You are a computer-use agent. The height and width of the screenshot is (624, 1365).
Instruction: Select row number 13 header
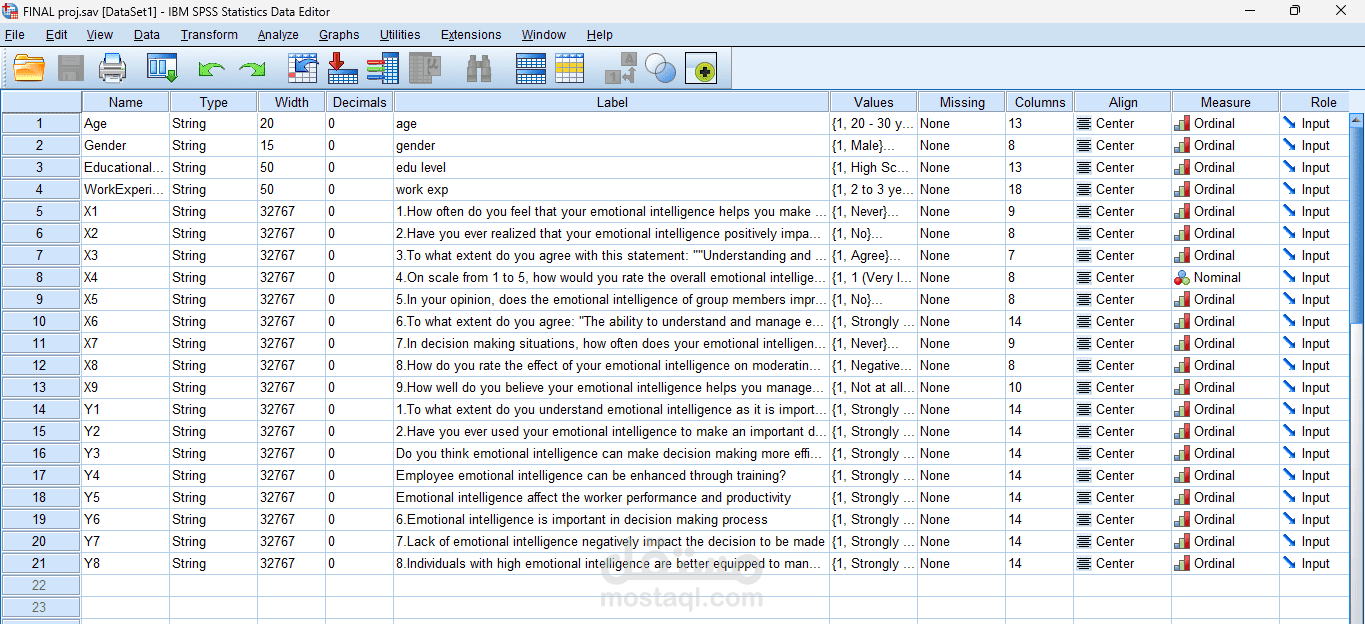point(40,387)
